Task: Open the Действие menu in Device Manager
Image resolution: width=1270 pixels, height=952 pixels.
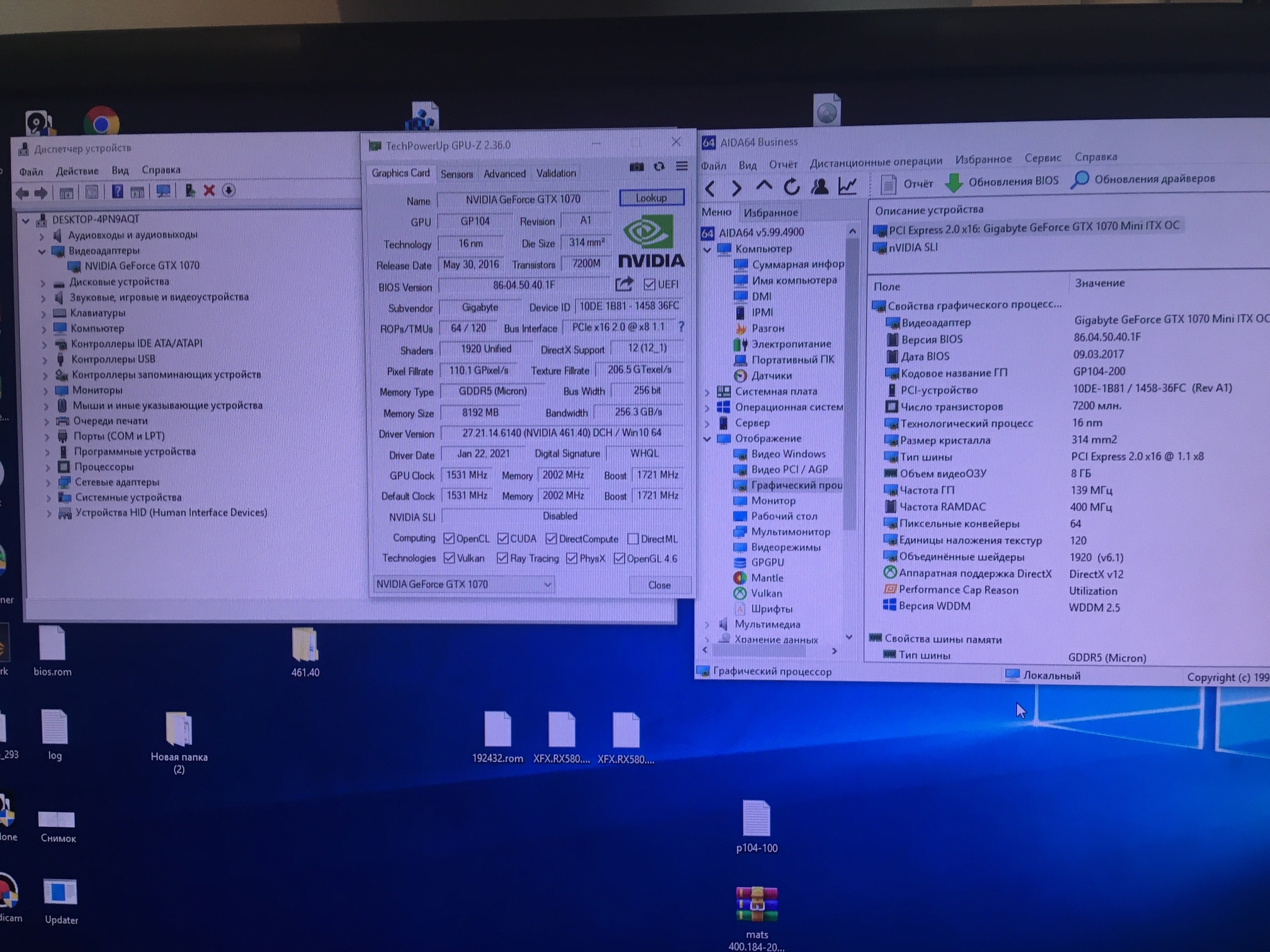Action: click(77, 171)
